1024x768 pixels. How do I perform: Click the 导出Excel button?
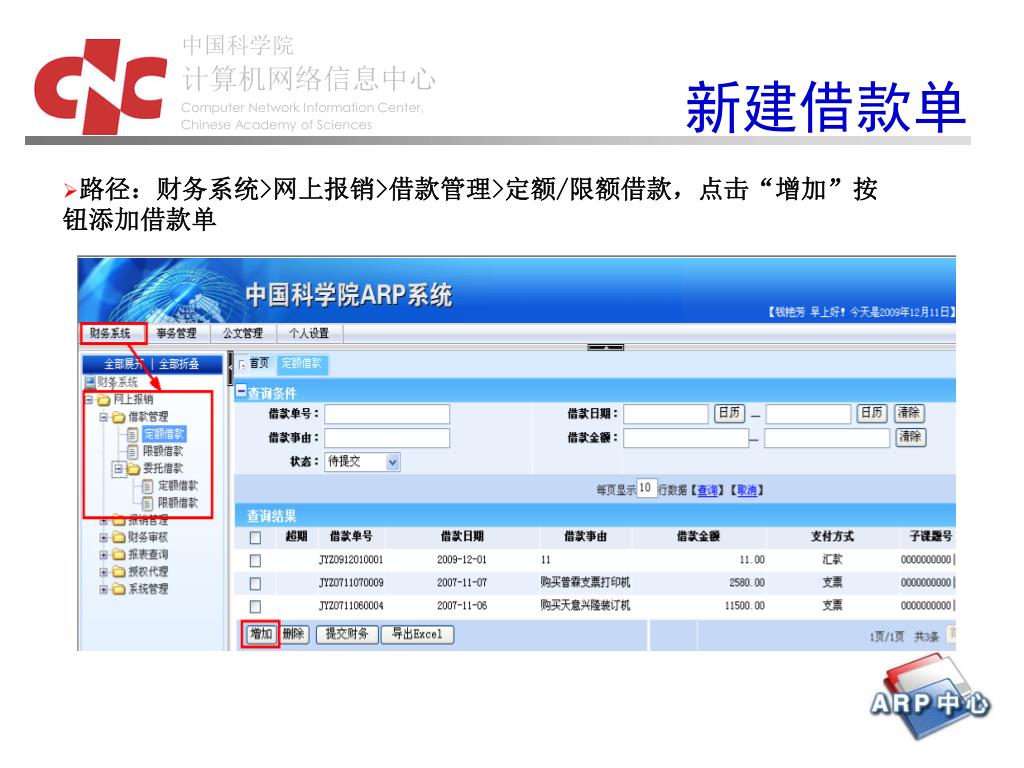tap(417, 634)
